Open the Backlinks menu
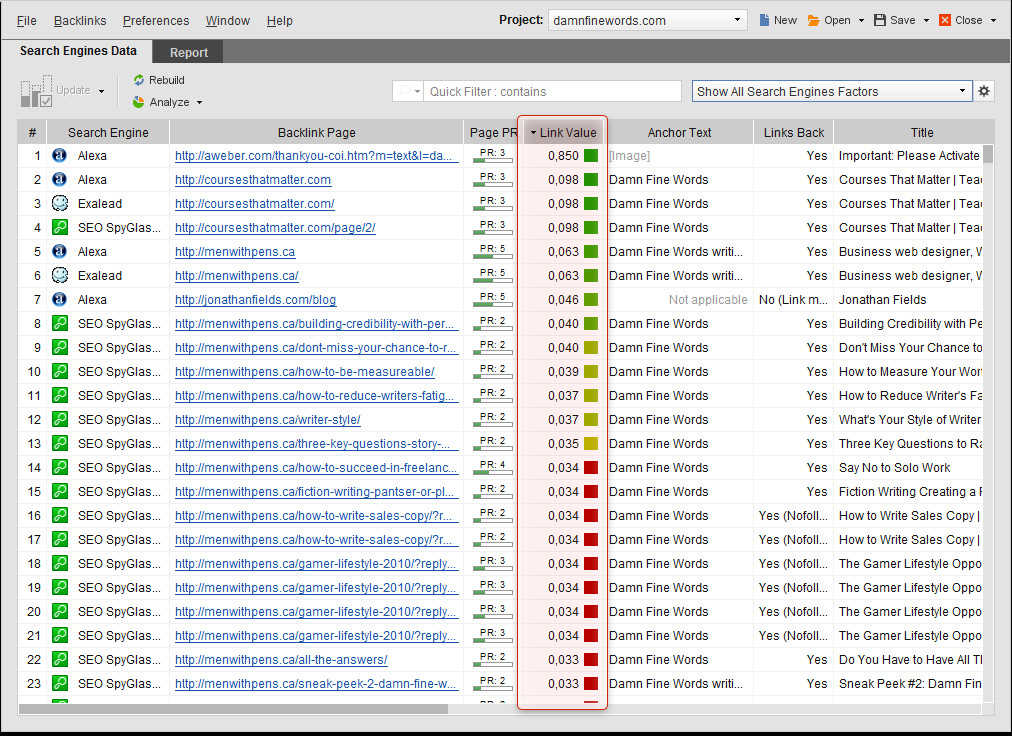Image resolution: width=1012 pixels, height=736 pixels. coord(80,21)
